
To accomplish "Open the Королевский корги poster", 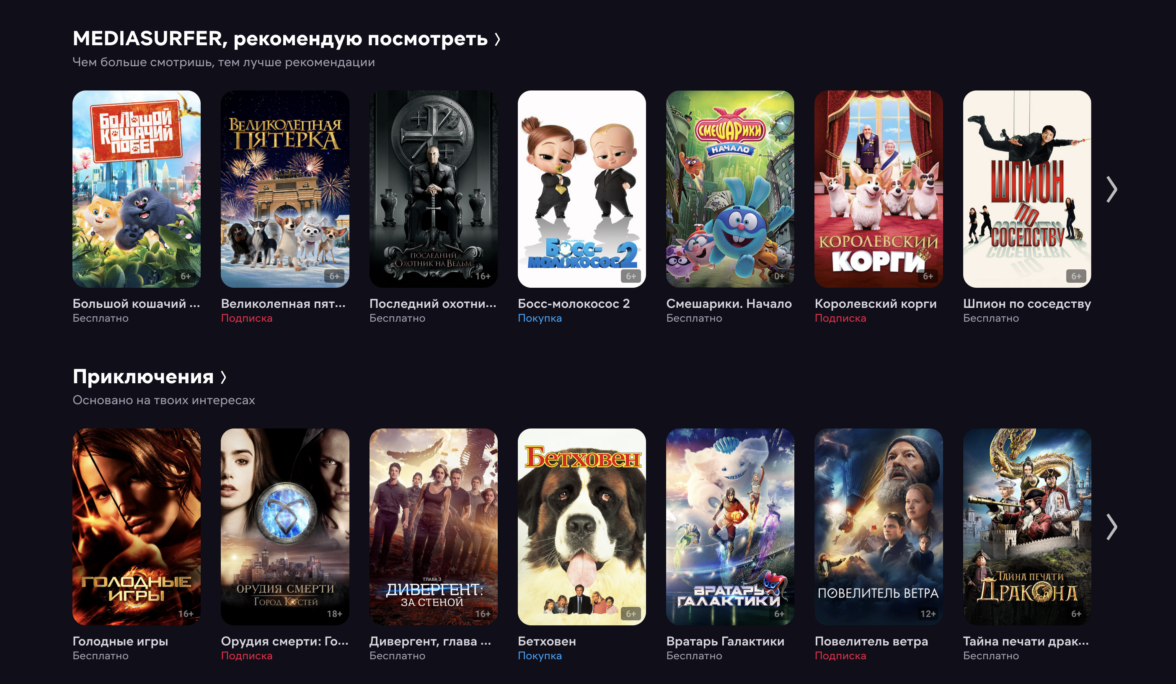I will point(879,189).
